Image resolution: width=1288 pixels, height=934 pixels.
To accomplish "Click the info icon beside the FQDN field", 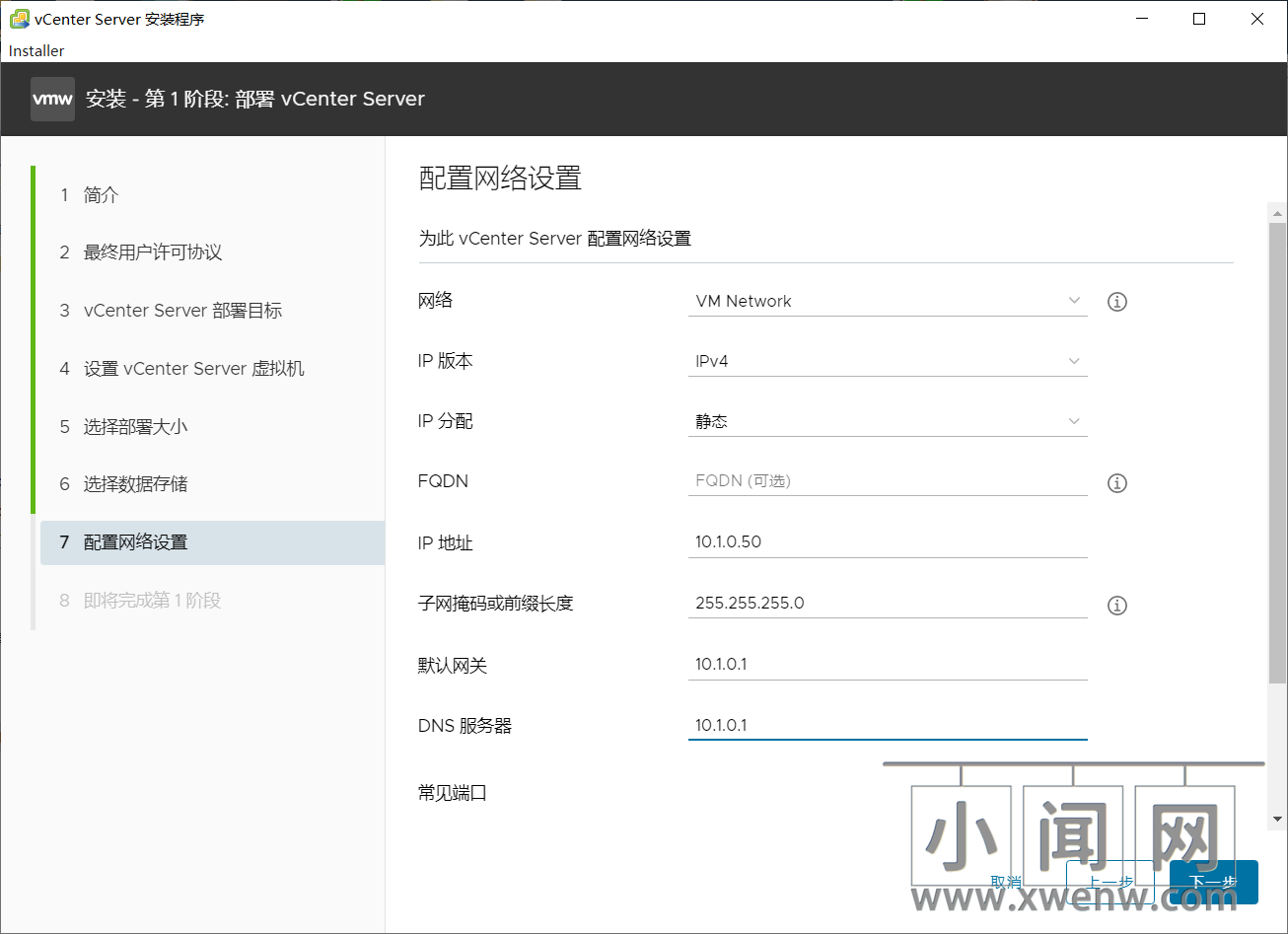I will (1116, 483).
